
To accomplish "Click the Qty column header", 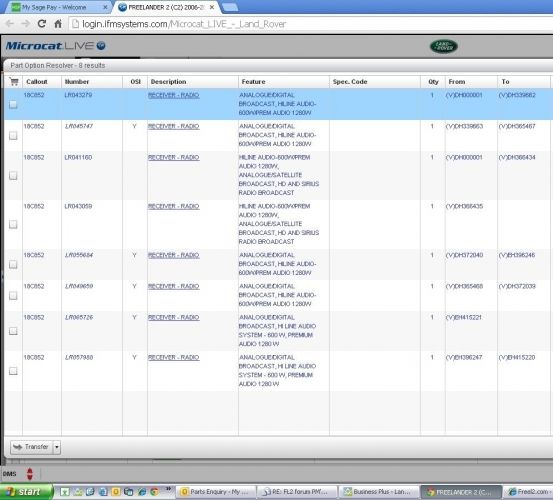I will point(433,81).
